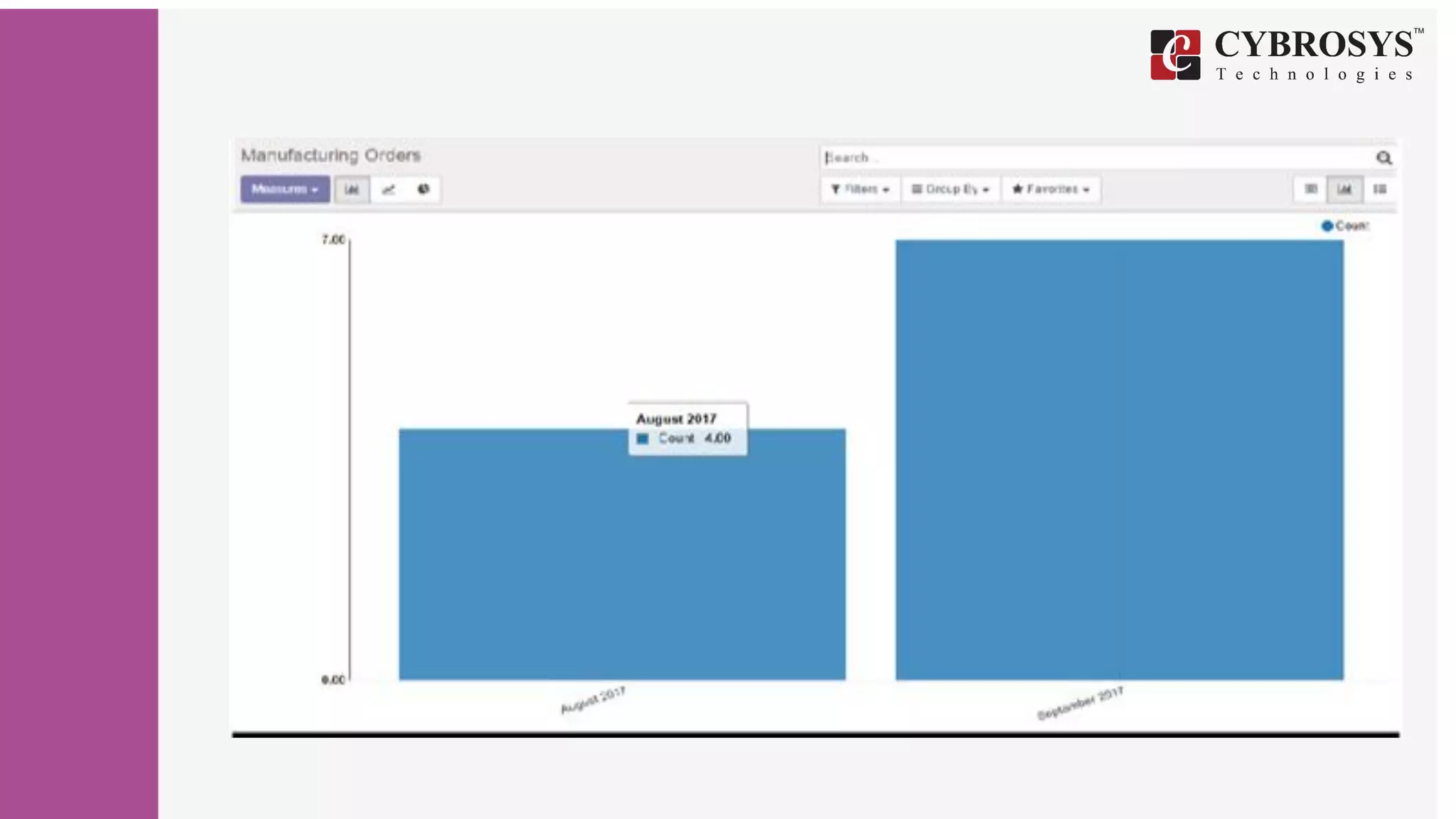
Task: Switch to bar chart mode
Action: 352,190
